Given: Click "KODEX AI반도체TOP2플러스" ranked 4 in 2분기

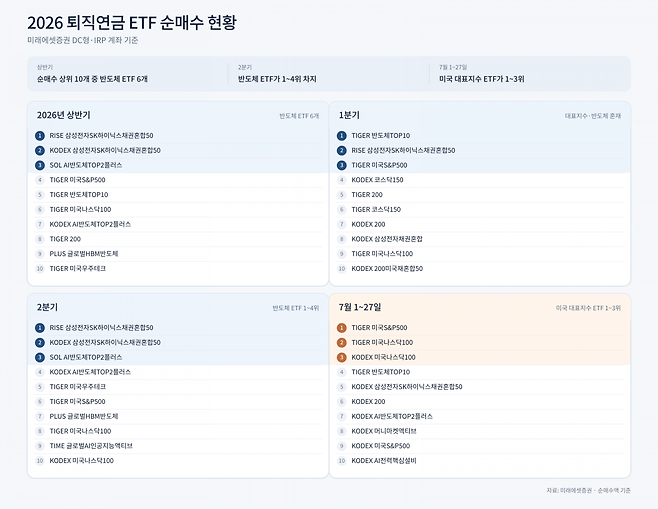Looking at the screenshot, I should click(x=90, y=372).
